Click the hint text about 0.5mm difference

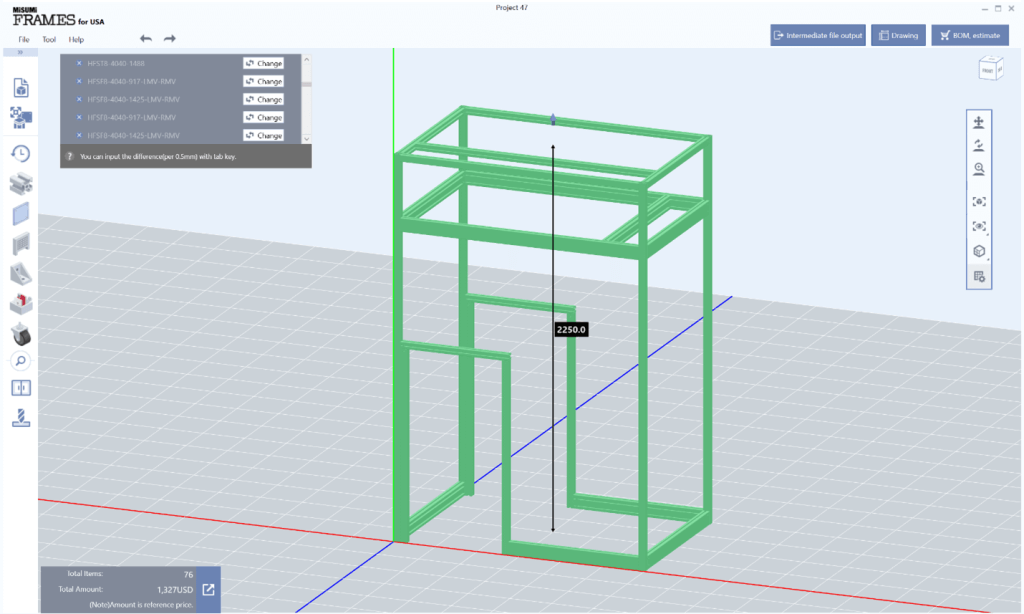click(158, 157)
